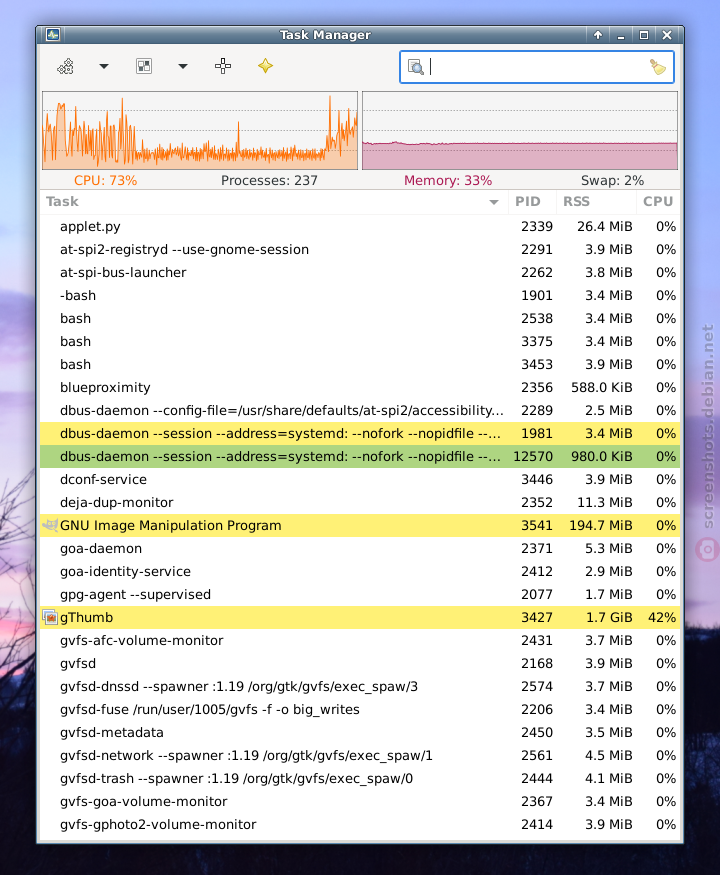720x875 pixels.
Task: Select the gvfsd process with PID 2168
Action: coord(360,664)
